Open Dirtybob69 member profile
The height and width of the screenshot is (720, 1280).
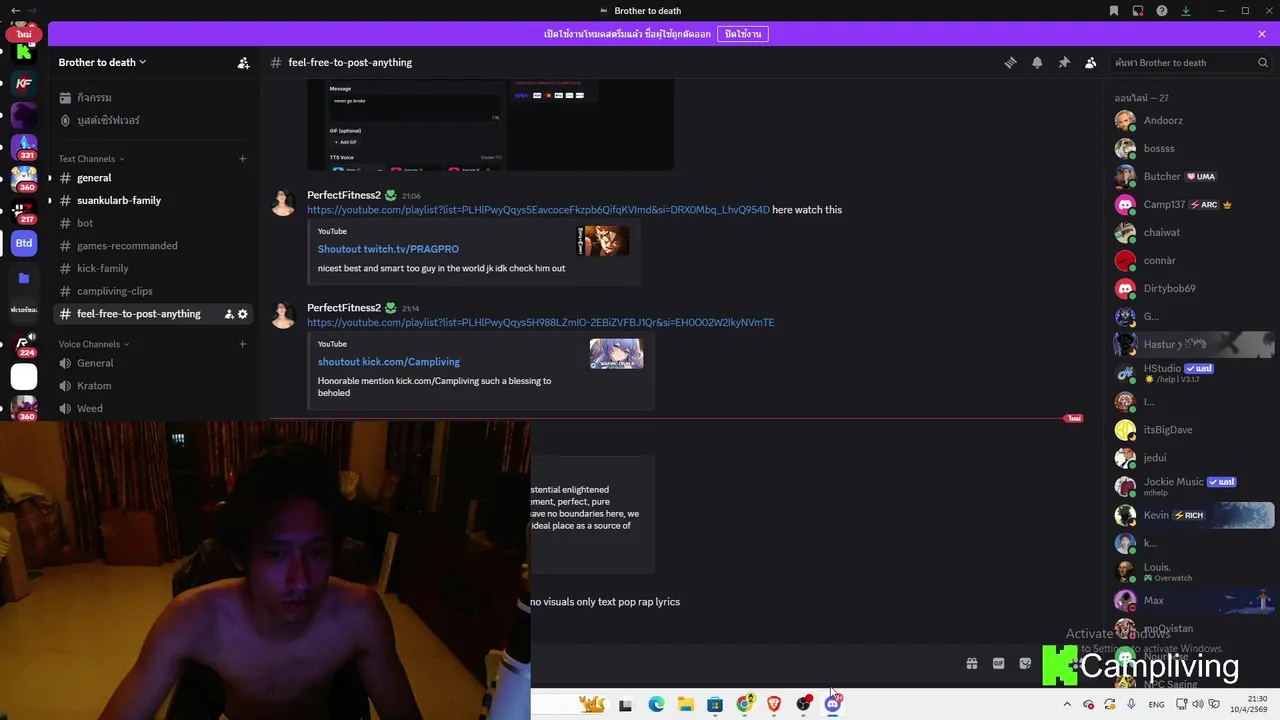click(x=1192, y=288)
